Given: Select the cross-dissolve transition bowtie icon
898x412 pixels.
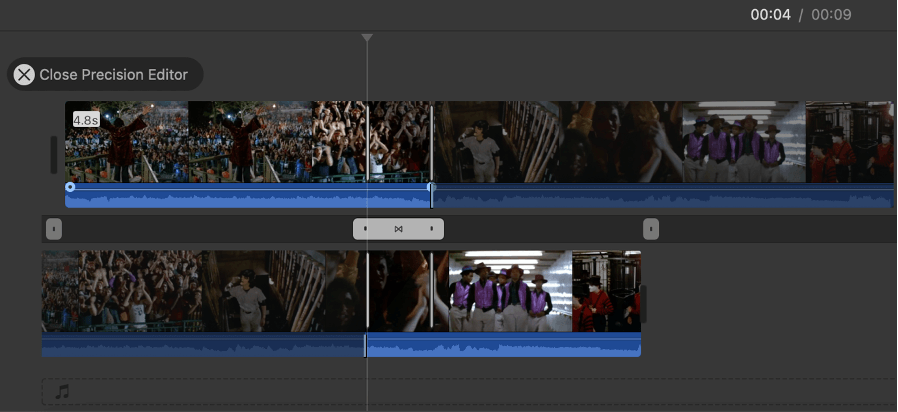Looking at the screenshot, I should pos(399,229).
